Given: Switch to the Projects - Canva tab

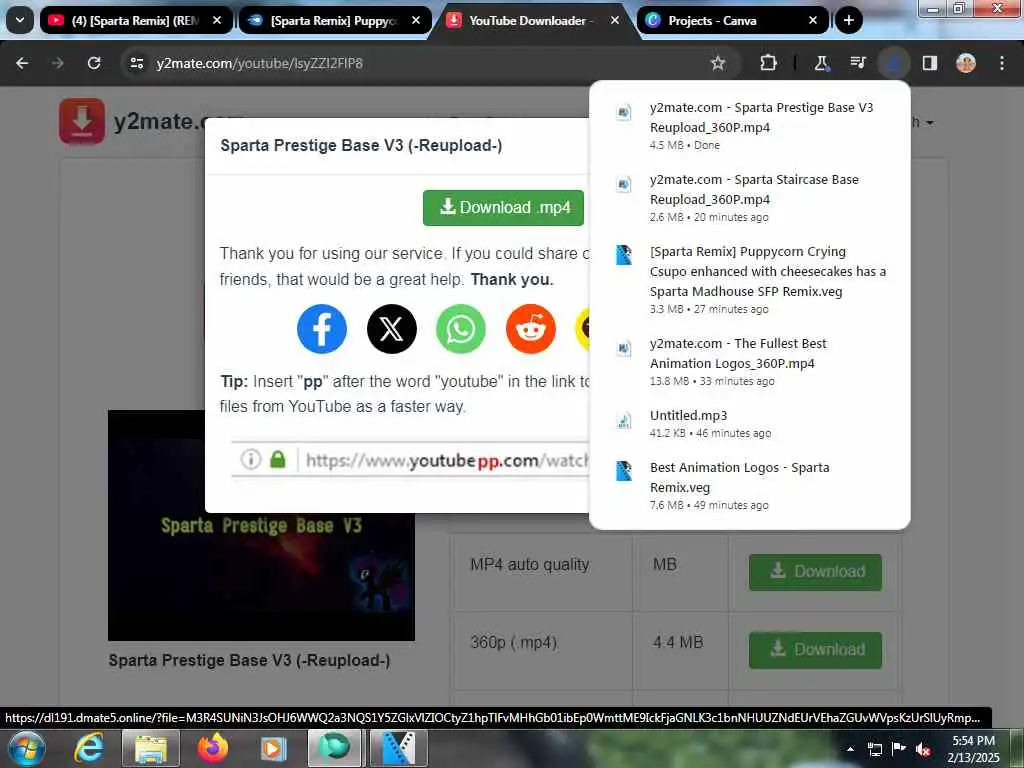Looking at the screenshot, I should [x=731, y=20].
